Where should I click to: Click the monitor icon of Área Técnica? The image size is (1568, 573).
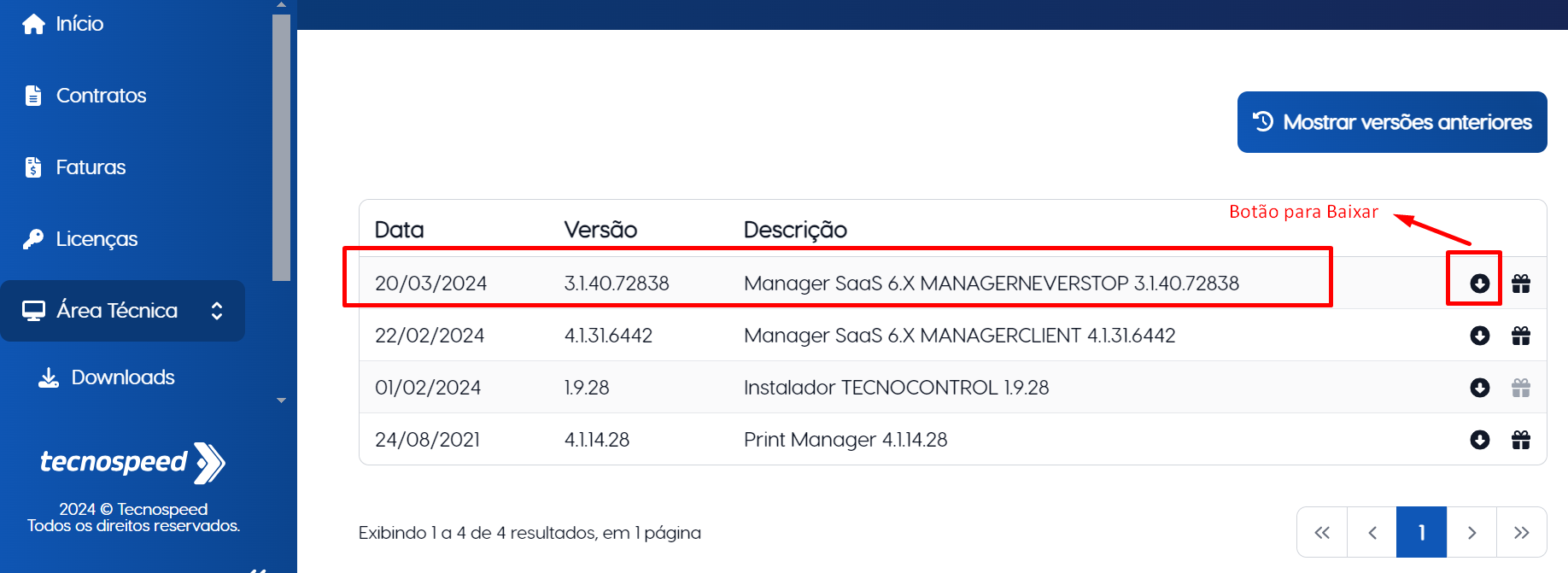(x=33, y=311)
